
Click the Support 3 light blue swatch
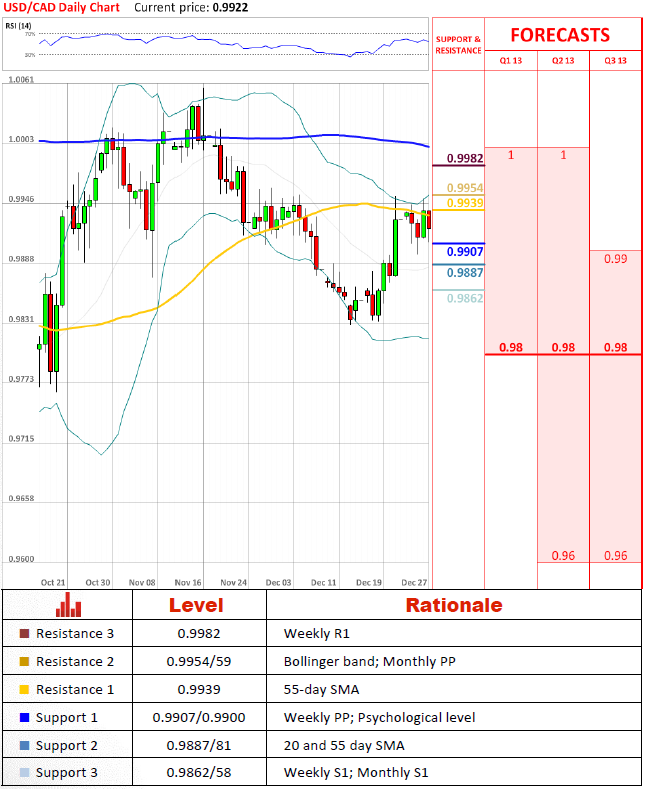24,772
